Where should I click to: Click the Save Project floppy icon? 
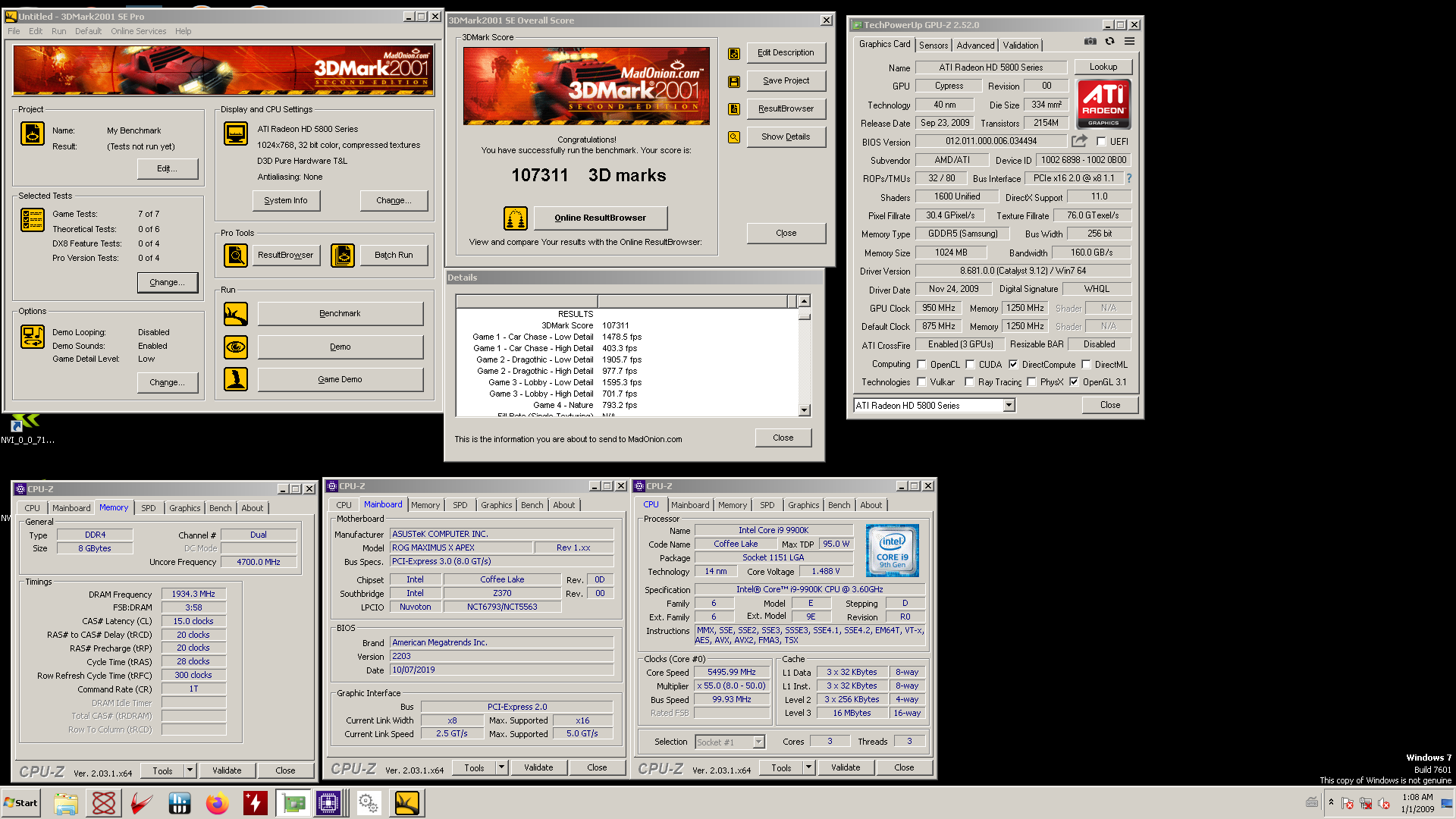point(734,82)
